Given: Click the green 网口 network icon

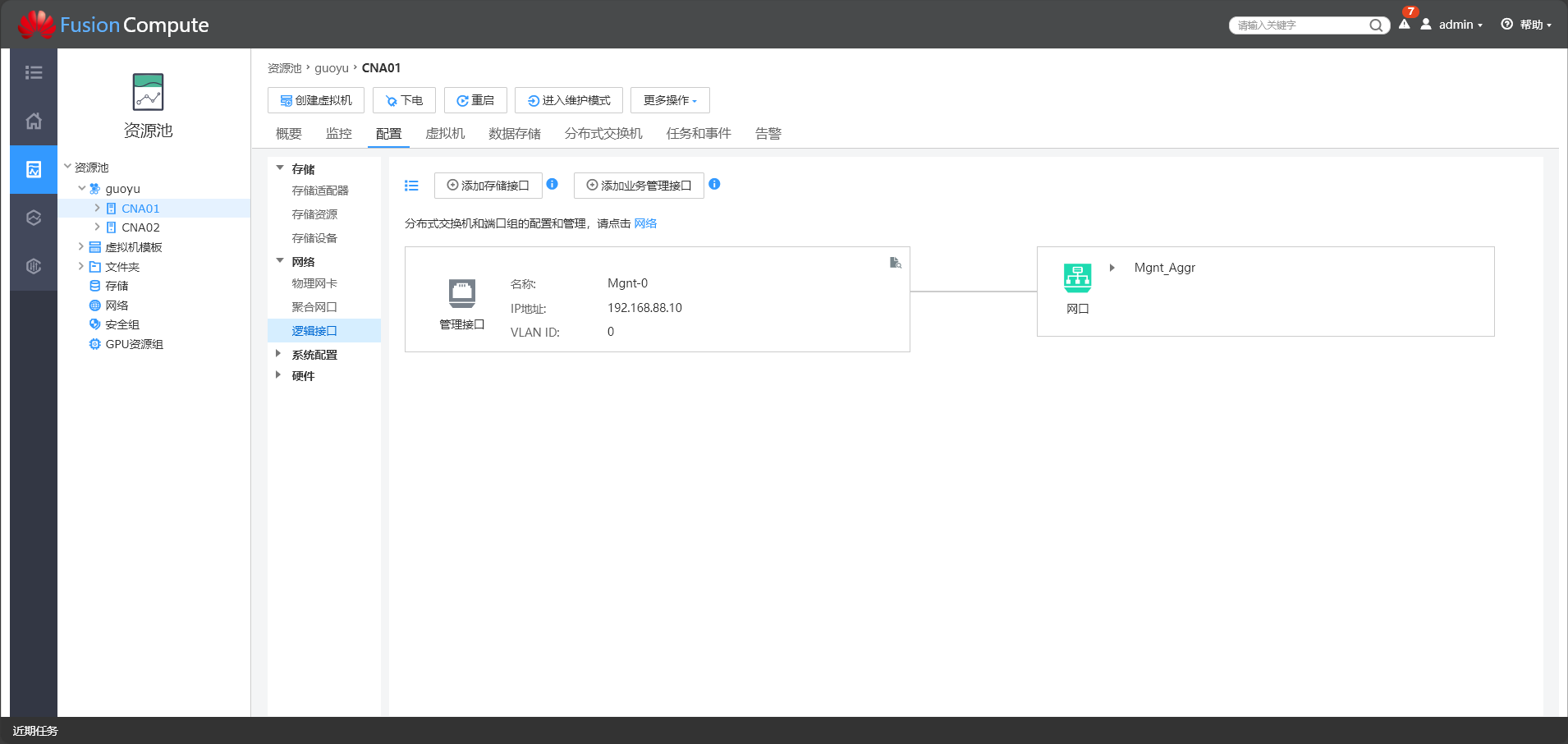Looking at the screenshot, I should pyautogui.click(x=1078, y=278).
